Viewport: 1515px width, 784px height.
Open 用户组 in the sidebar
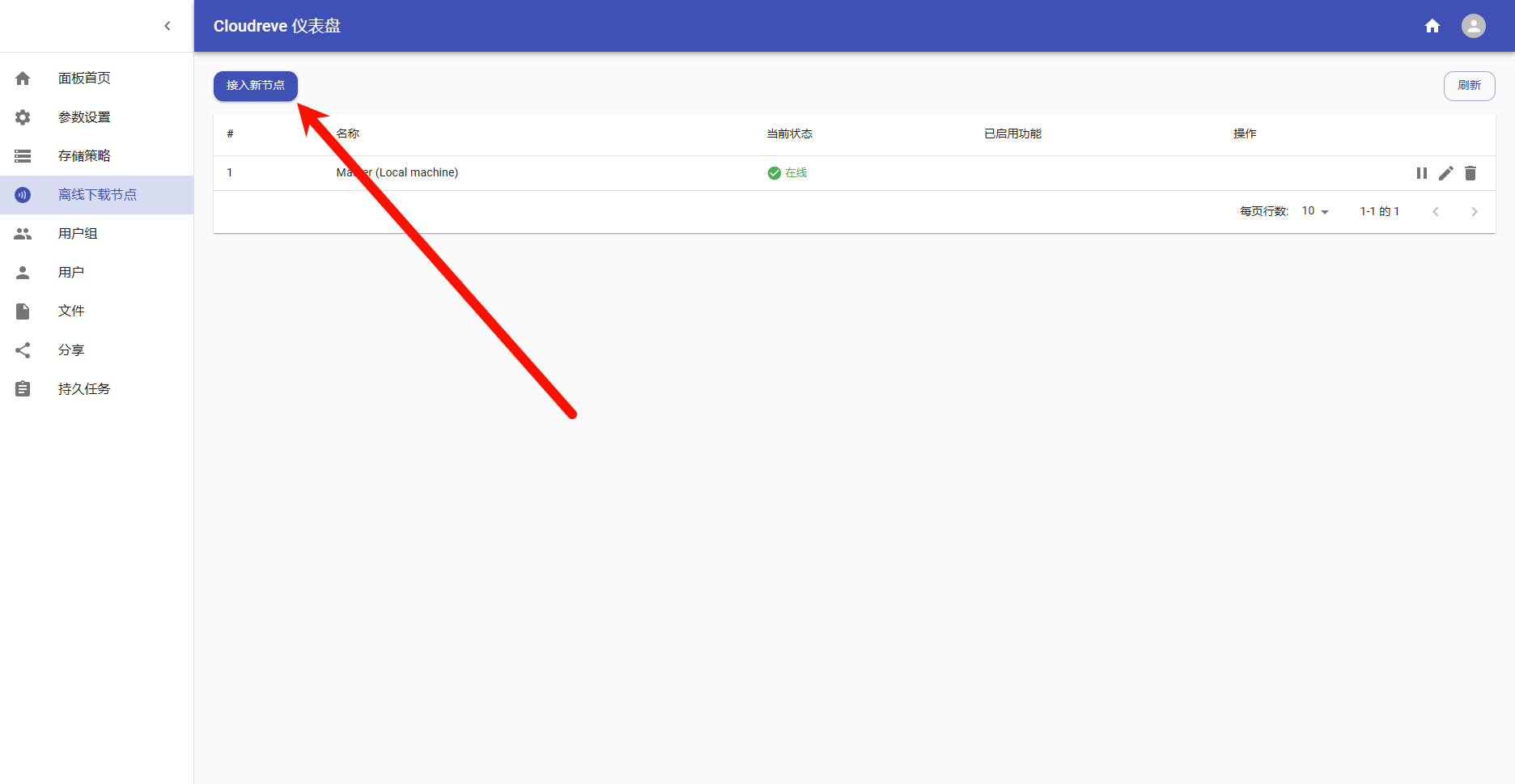(97, 234)
